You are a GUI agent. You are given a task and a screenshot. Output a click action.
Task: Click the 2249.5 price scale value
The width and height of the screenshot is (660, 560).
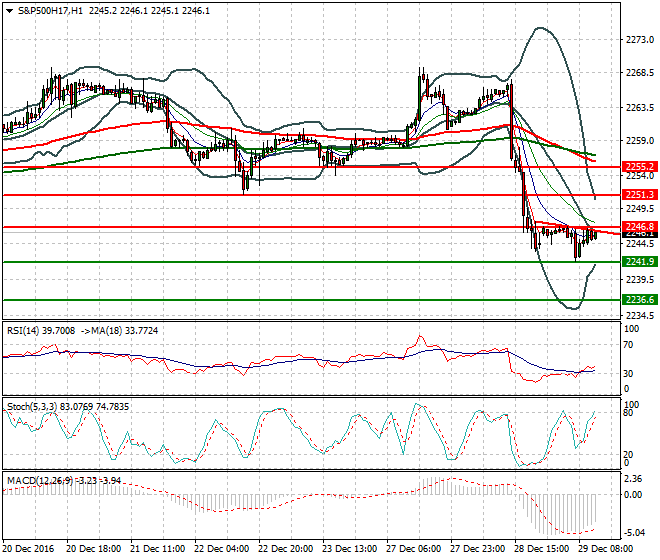click(x=640, y=209)
